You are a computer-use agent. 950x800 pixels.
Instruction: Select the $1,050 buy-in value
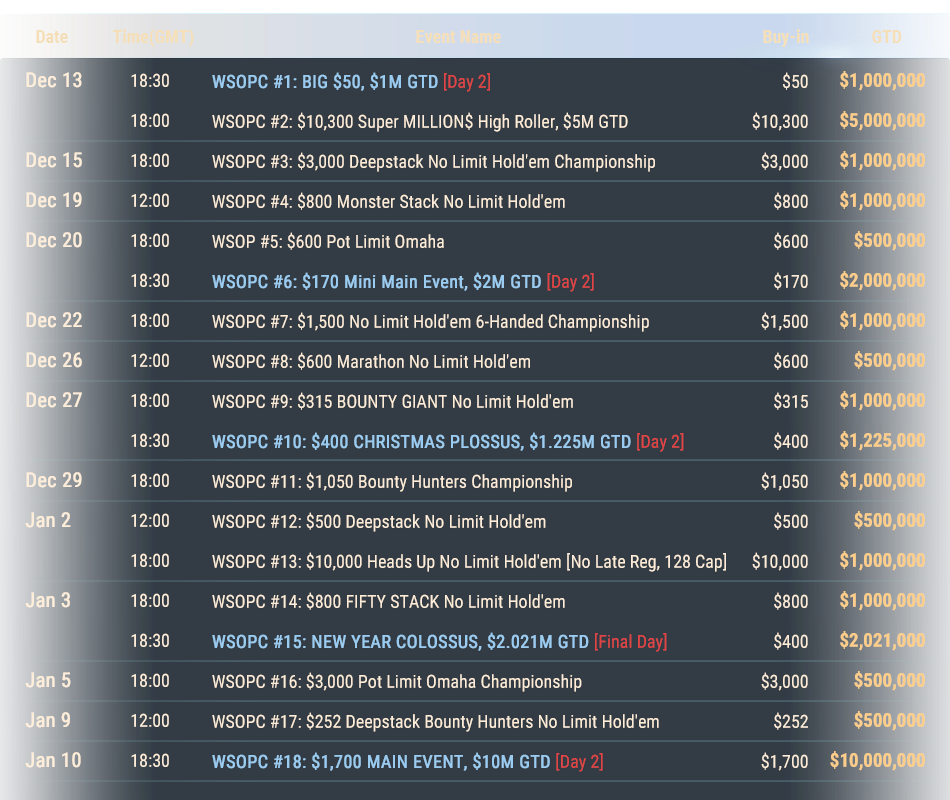[785, 481]
